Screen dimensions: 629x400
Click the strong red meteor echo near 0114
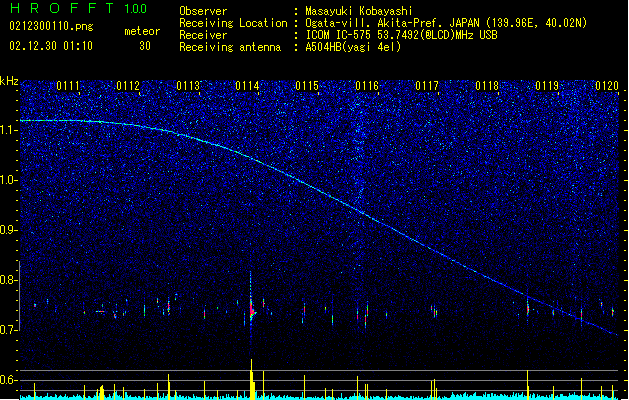pos(252,310)
